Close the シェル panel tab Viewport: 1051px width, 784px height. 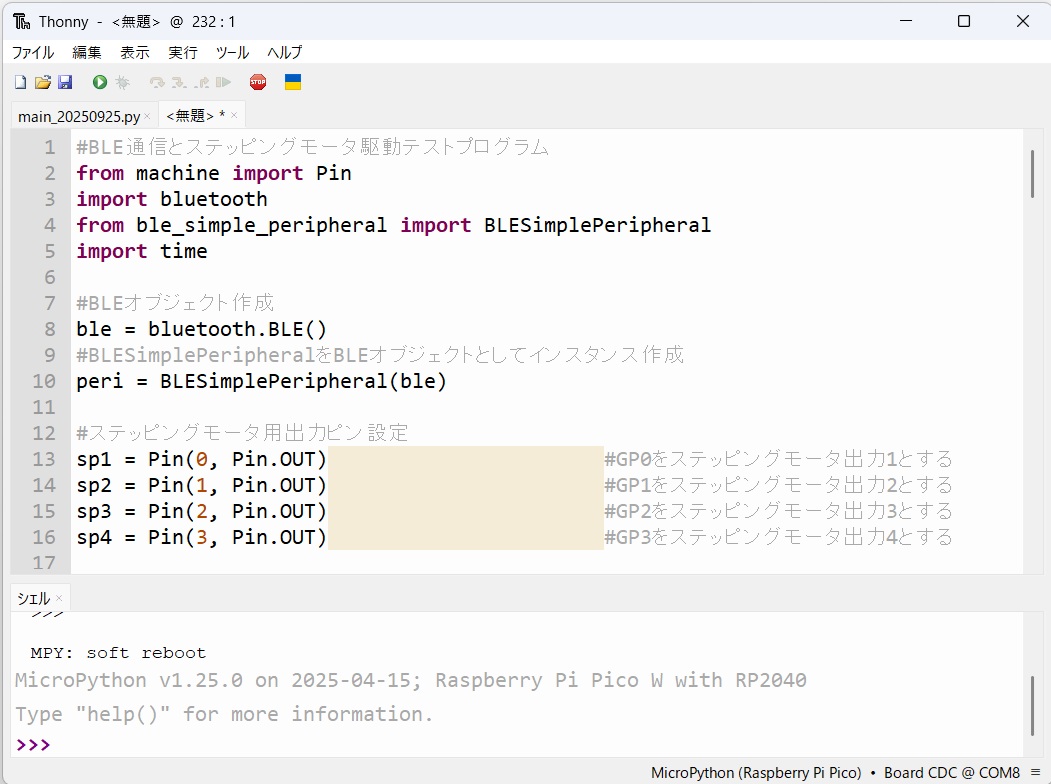point(59,598)
